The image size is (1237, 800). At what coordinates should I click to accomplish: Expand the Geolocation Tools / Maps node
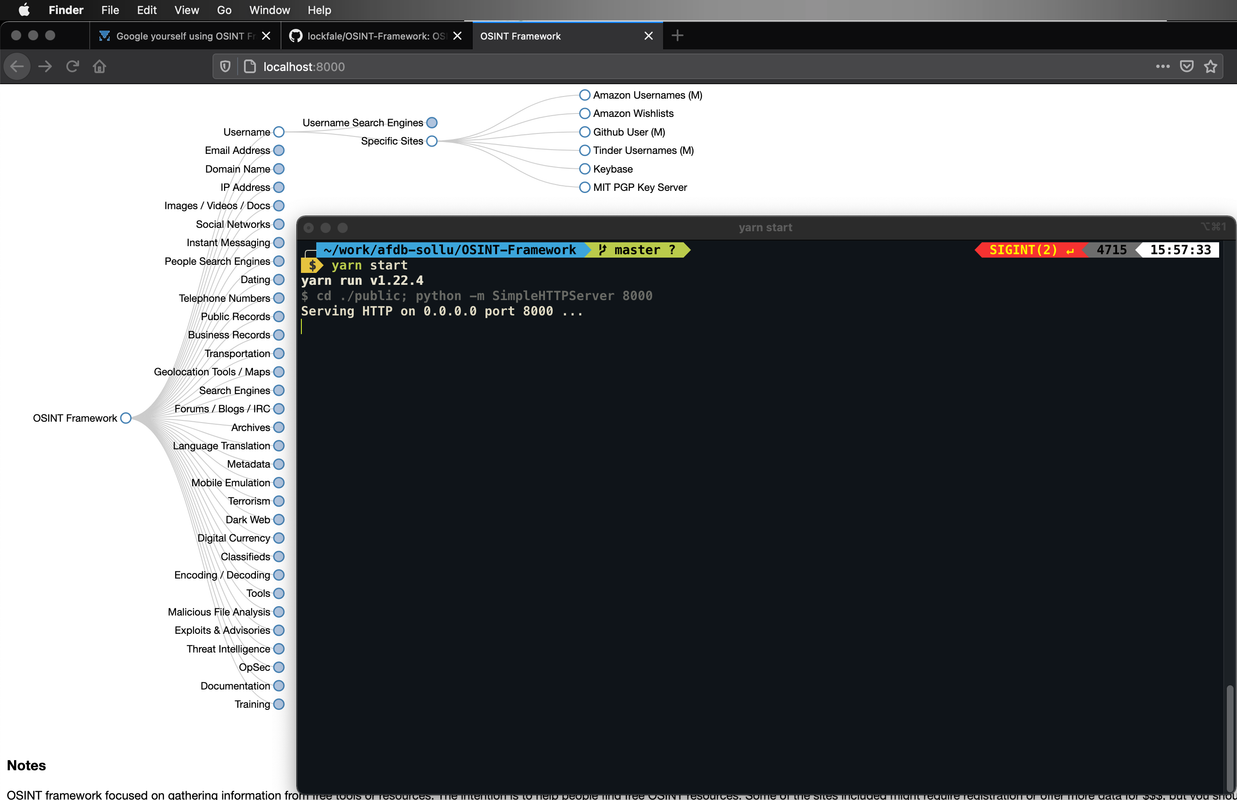[279, 372]
